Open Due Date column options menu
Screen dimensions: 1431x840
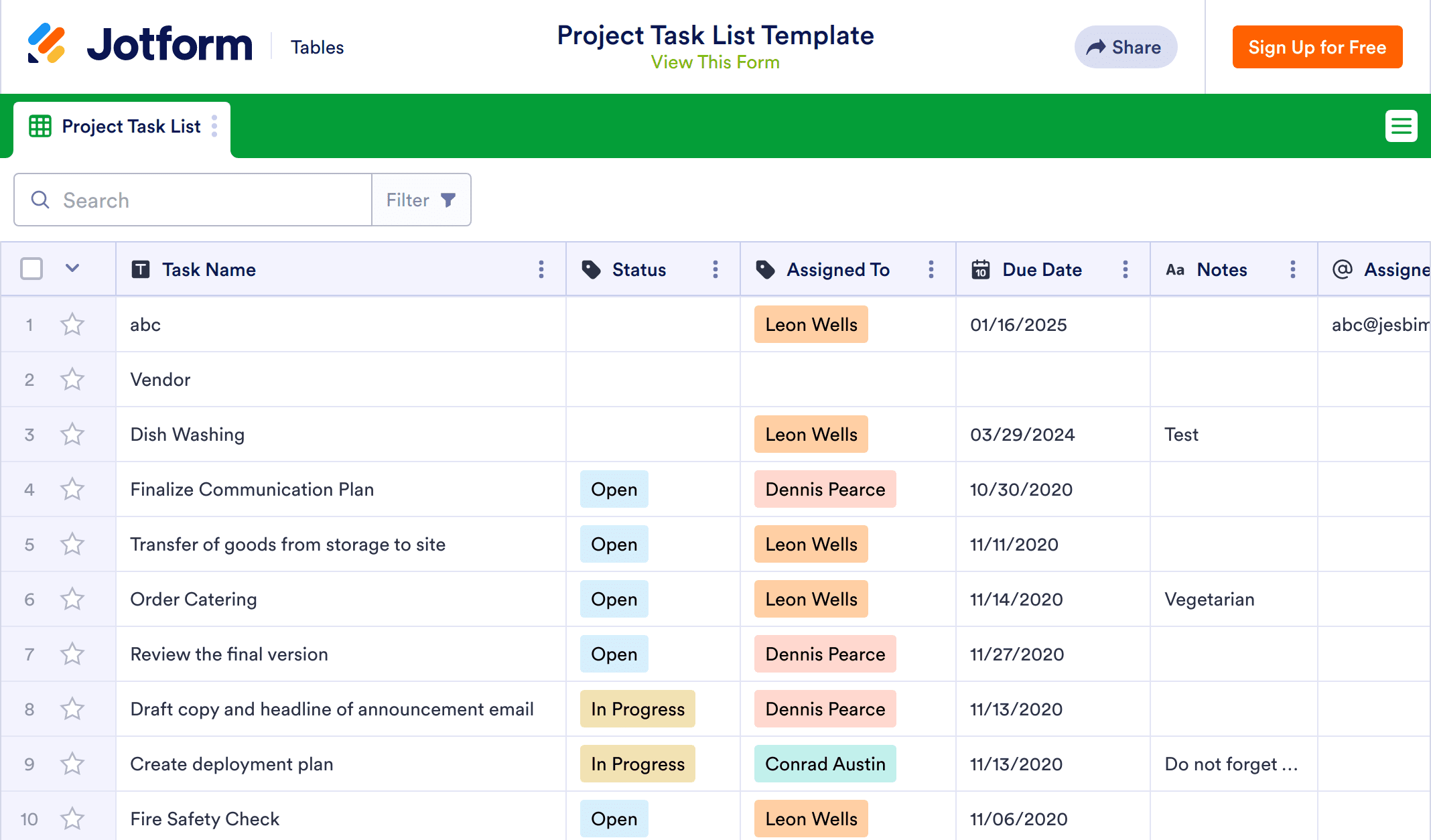[x=1125, y=269]
